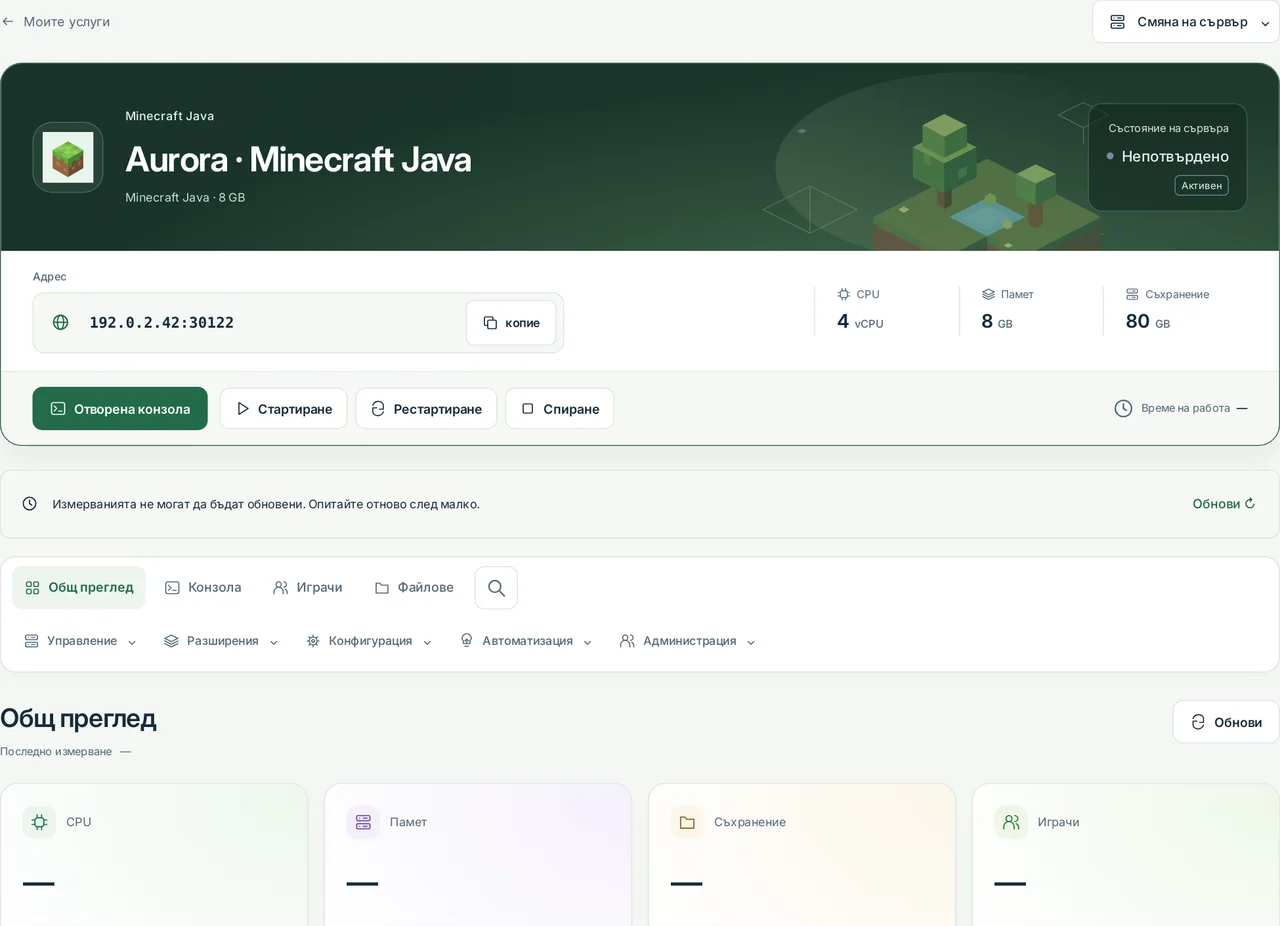Open the search magnifier button
This screenshot has height=926, width=1280.
pos(496,588)
